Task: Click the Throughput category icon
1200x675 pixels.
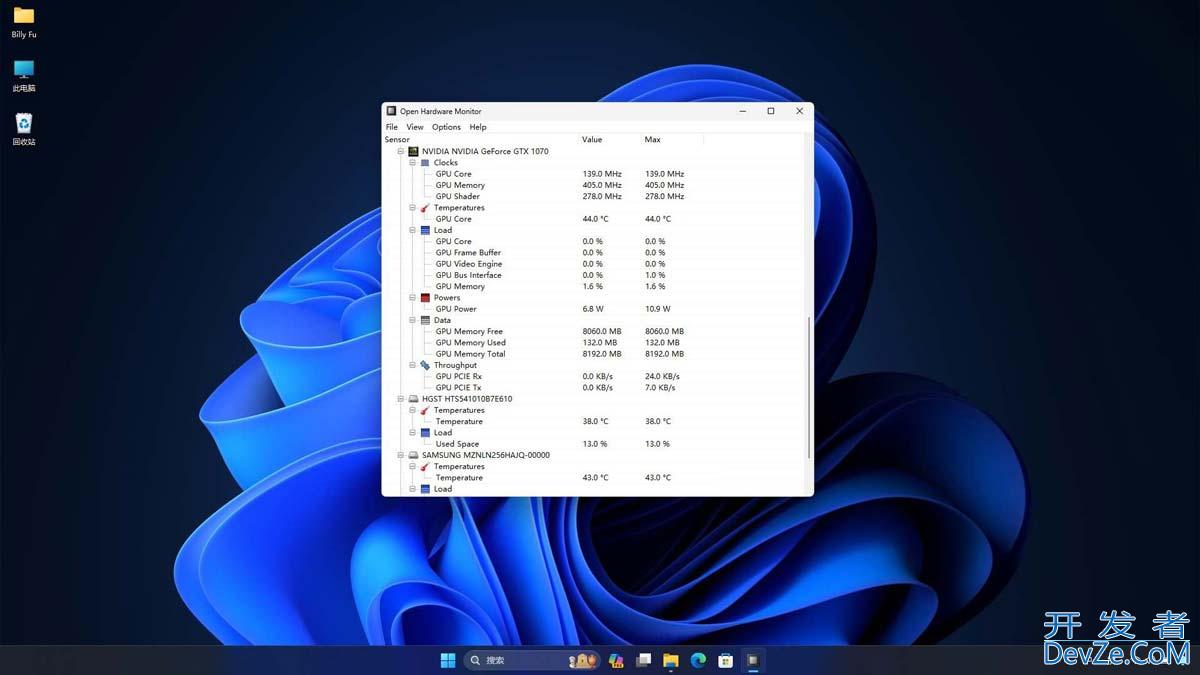Action: pos(425,365)
